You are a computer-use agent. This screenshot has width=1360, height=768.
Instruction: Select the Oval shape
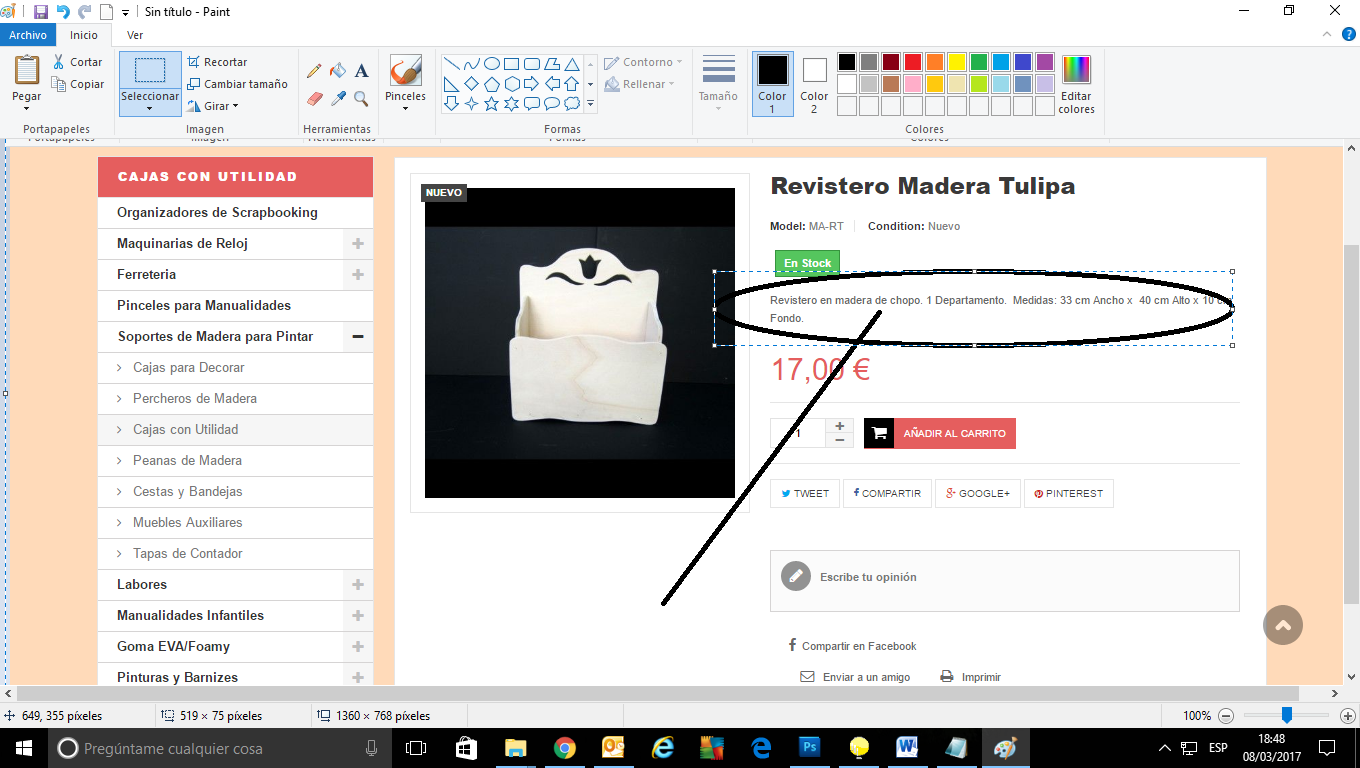pyautogui.click(x=491, y=63)
